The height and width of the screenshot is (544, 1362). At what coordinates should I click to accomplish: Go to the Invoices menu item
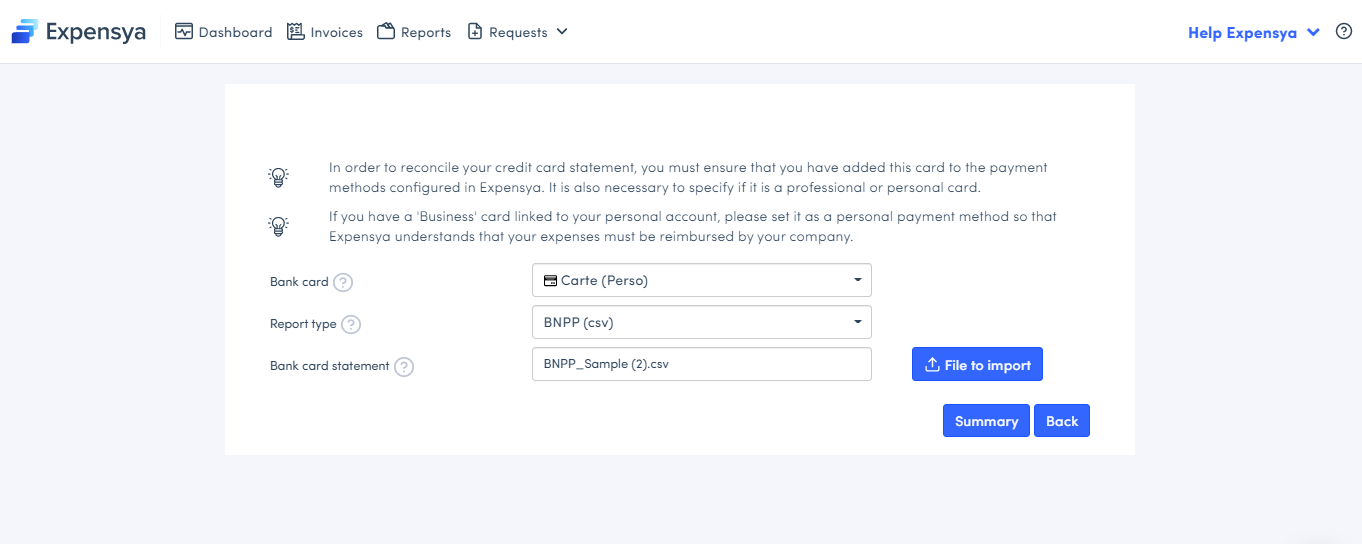(x=336, y=32)
